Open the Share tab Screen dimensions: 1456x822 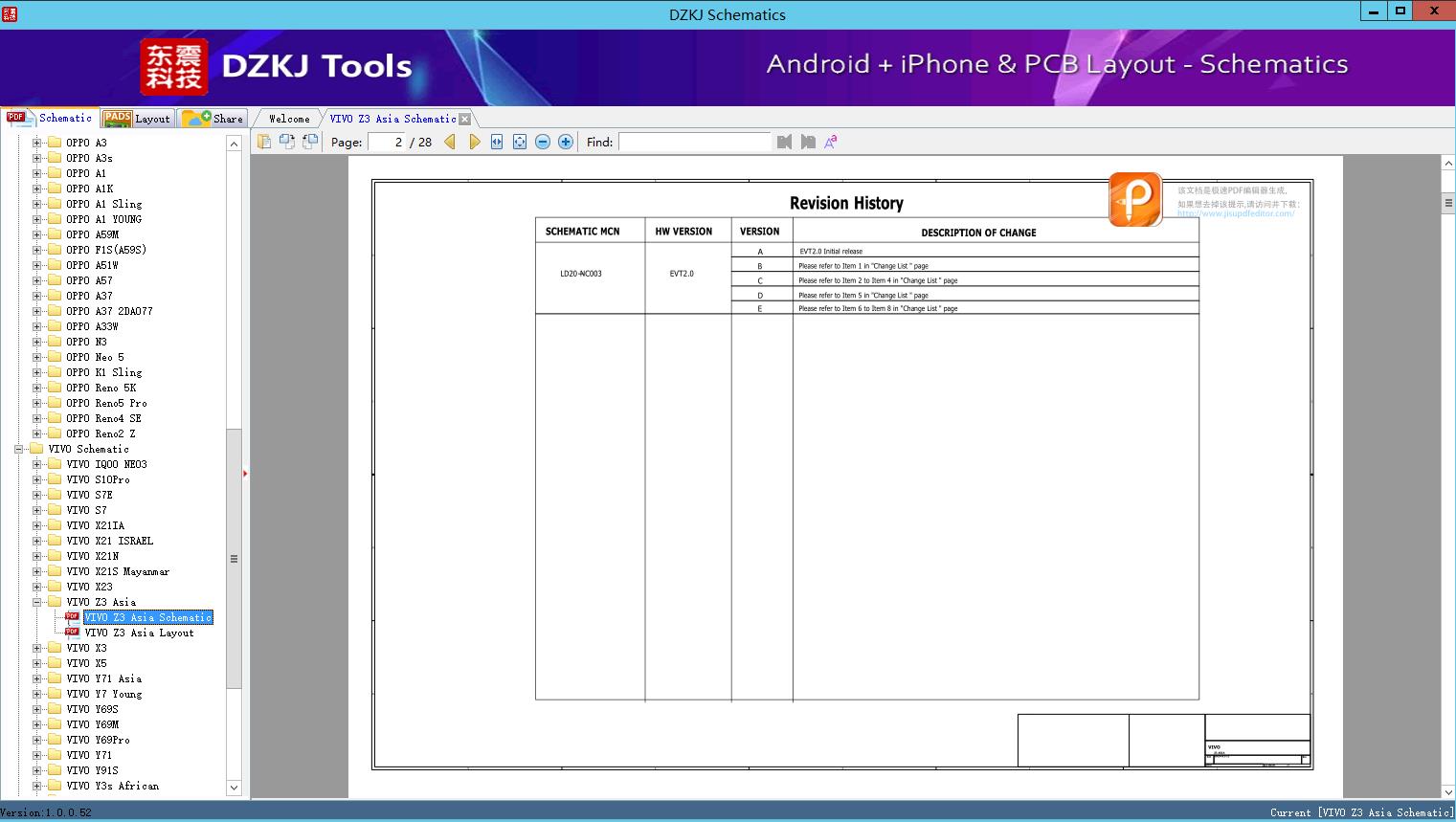coord(213,119)
